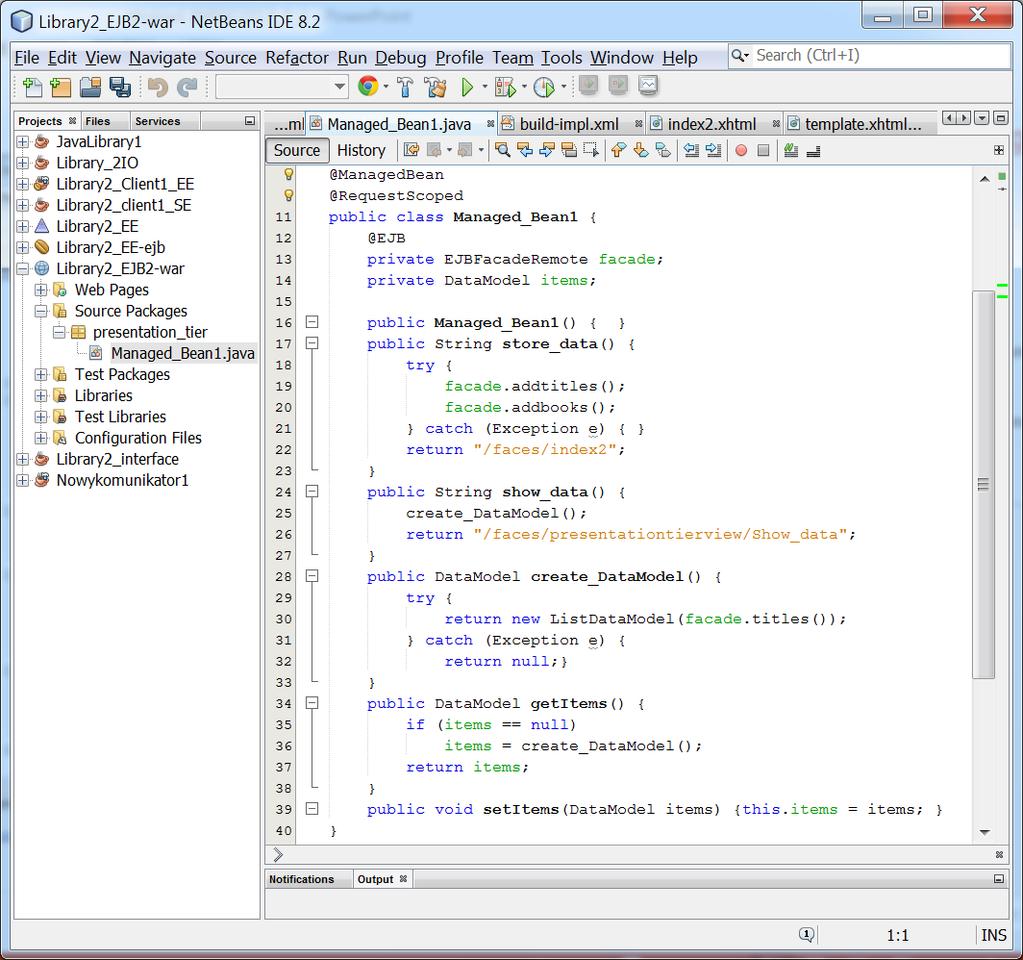Open the project configuration combo box
The image size is (1023, 960).
click(x=282, y=86)
